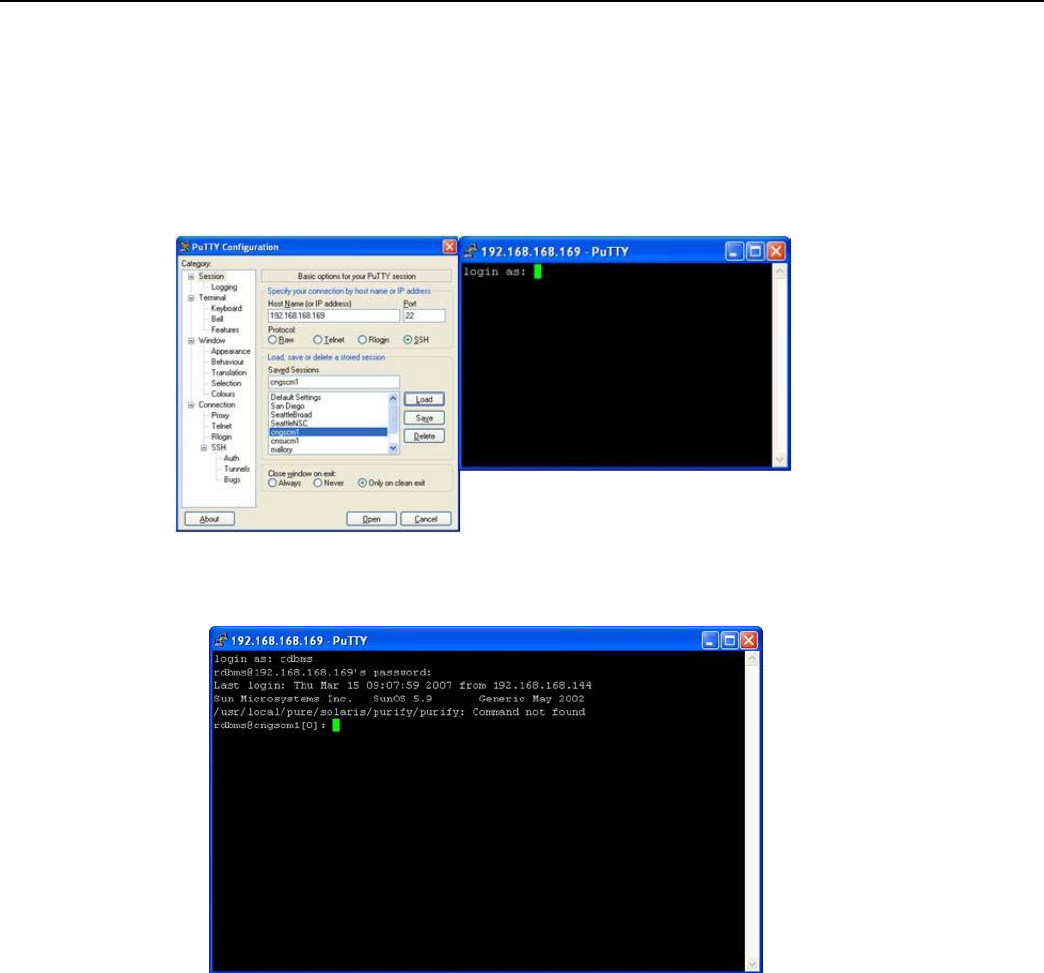The width and height of the screenshot is (1044, 973).
Task: Click the Delete session button
Action: point(424,436)
